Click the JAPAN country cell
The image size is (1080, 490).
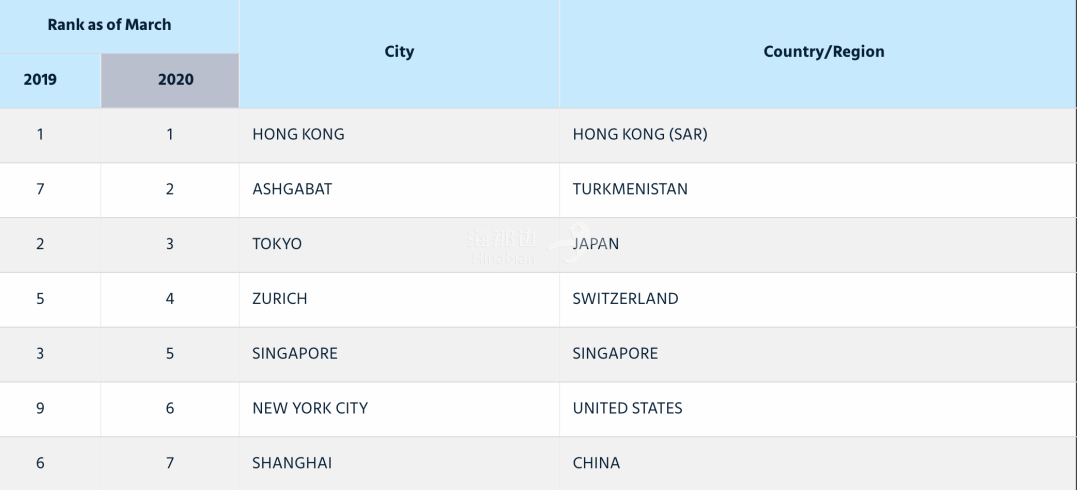click(818, 245)
